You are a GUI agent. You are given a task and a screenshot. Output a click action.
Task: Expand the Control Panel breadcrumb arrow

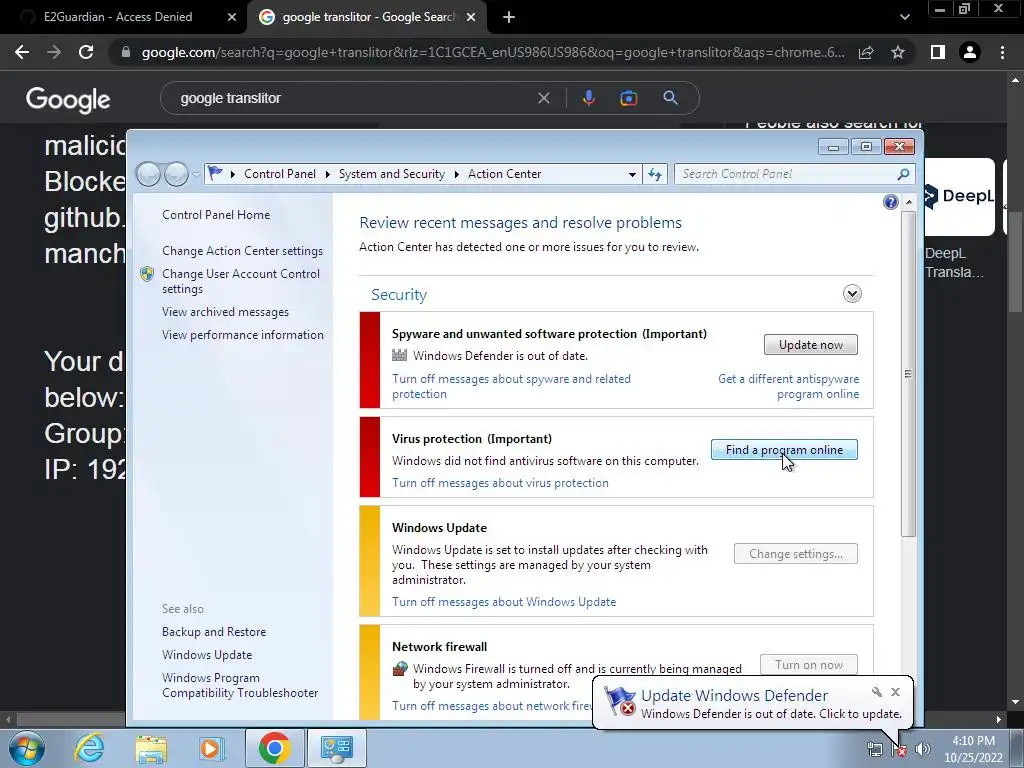point(328,174)
